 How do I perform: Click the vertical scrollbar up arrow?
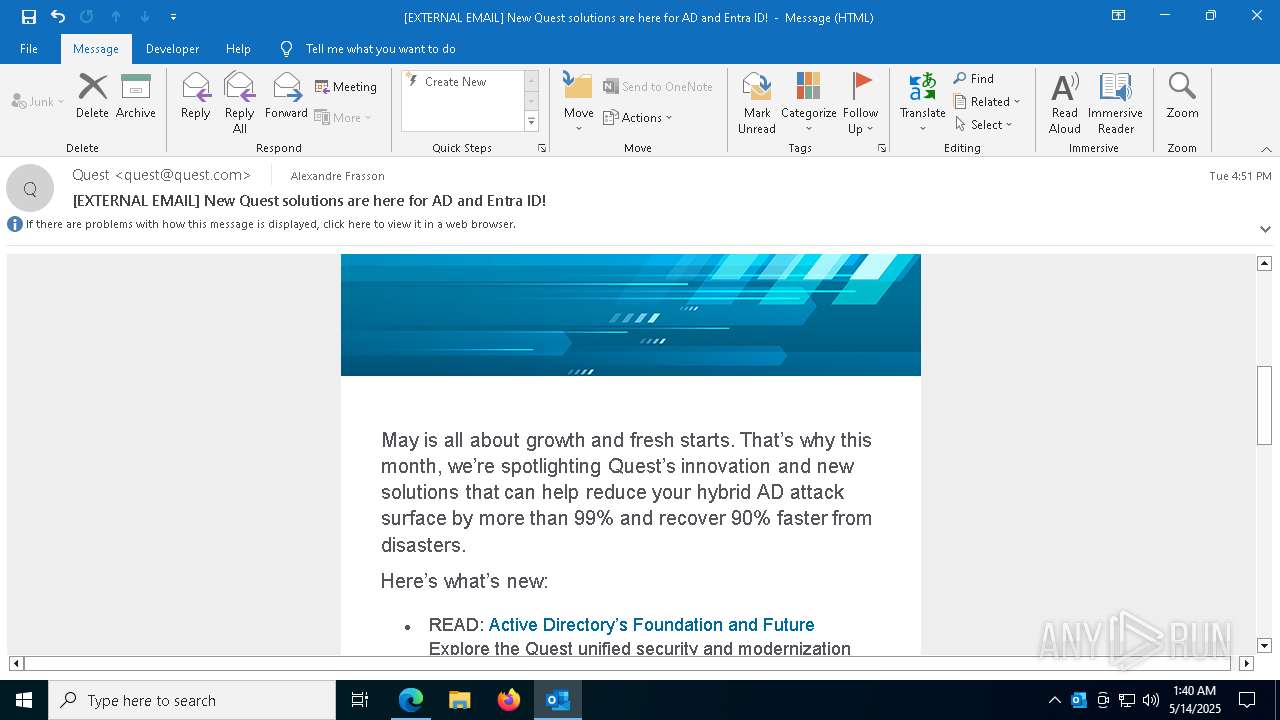click(1264, 263)
